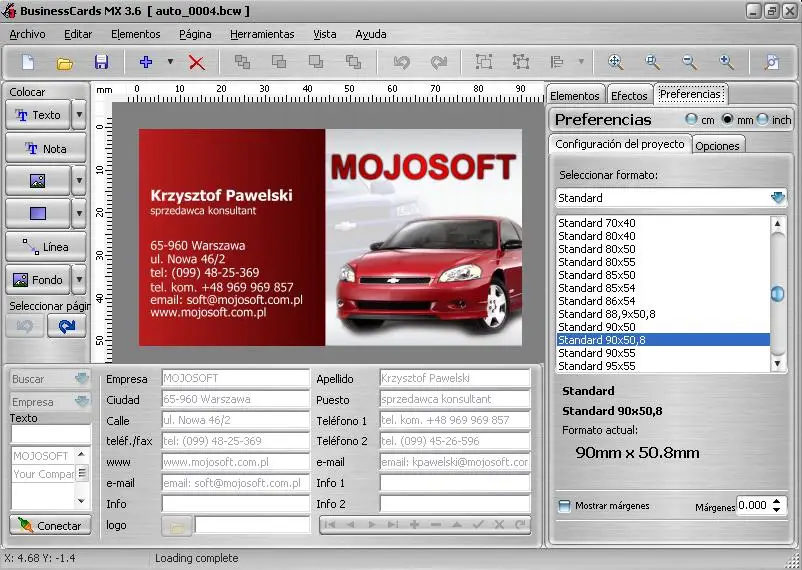802x570 pixels.
Task: Click the Zoom to fit crosshair magnifier icon
Action: click(x=615, y=62)
